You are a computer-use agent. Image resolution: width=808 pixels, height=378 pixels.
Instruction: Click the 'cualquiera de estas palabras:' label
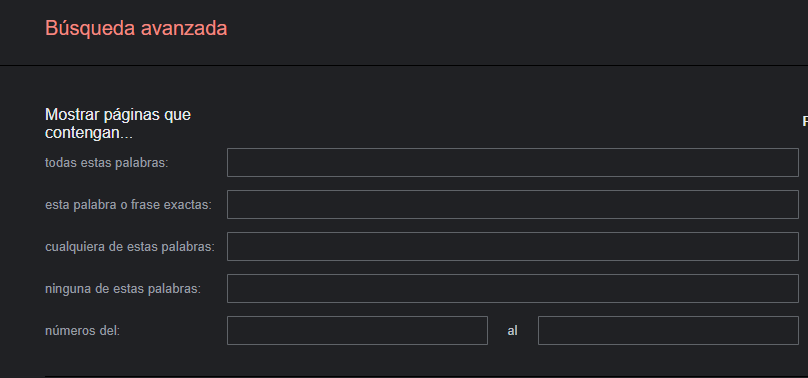point(130,247)
